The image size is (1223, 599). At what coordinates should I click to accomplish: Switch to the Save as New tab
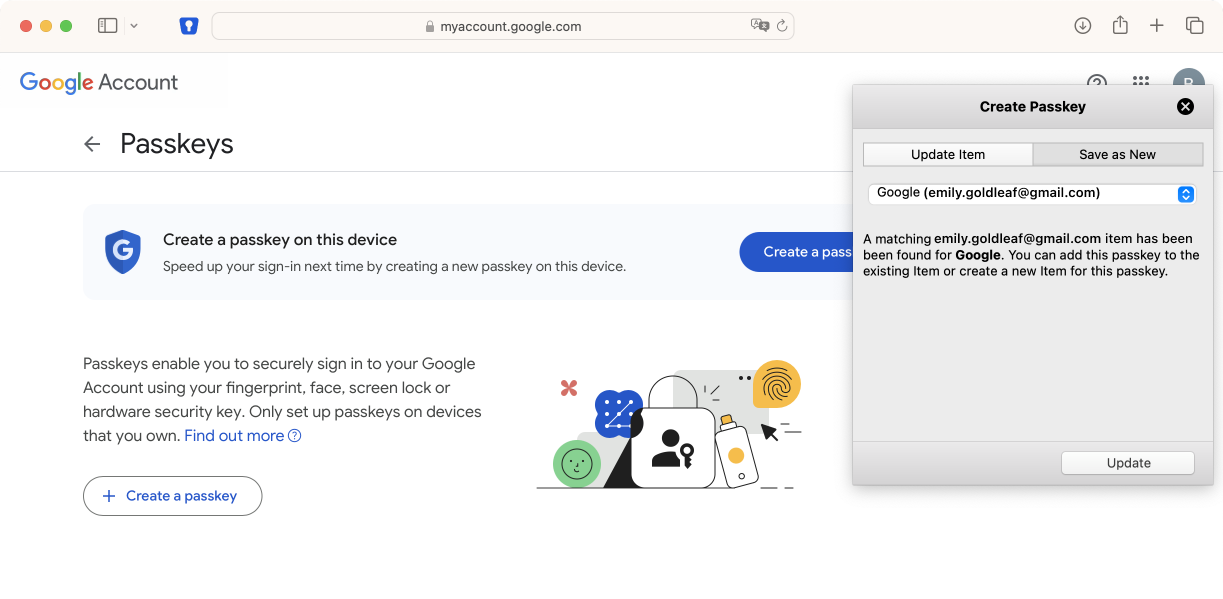pyautogui.click(x=1118, y=154)
